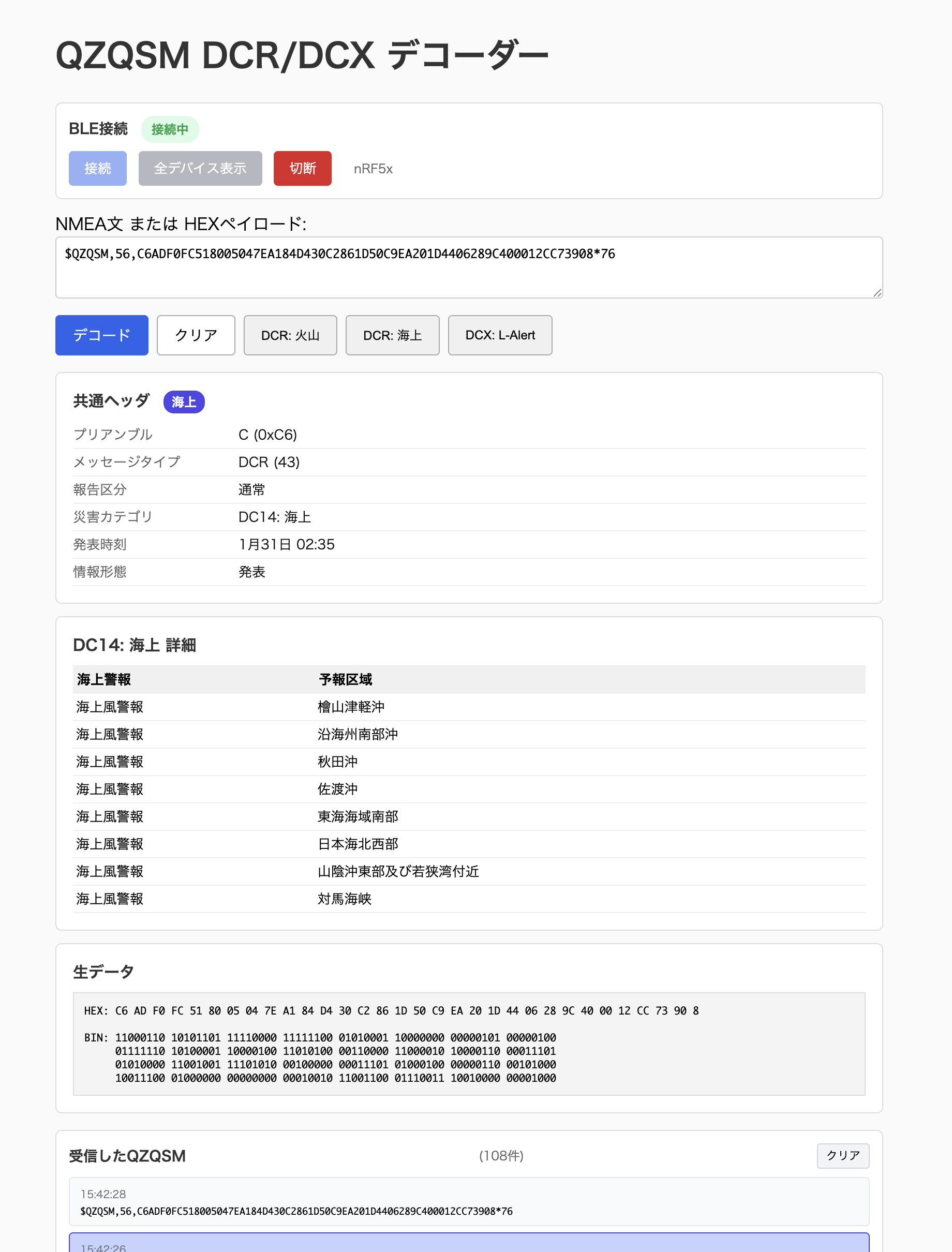Load the DCR: 火山 sample
The width and height of the screenshot is (952, 1252).
pyautogui.click(x=290, y=335)
